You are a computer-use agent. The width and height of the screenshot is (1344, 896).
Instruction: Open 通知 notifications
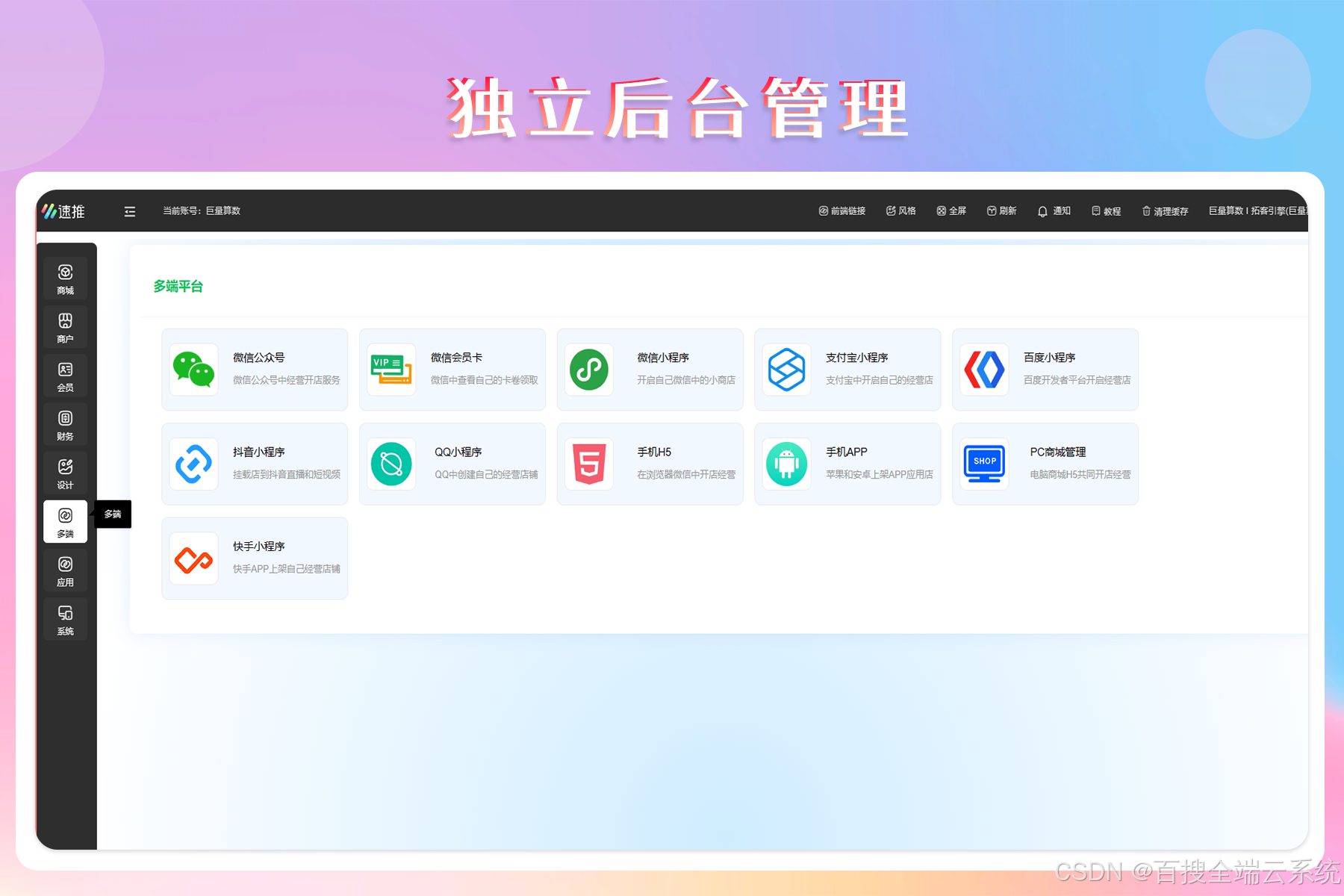click(1054, 211)
